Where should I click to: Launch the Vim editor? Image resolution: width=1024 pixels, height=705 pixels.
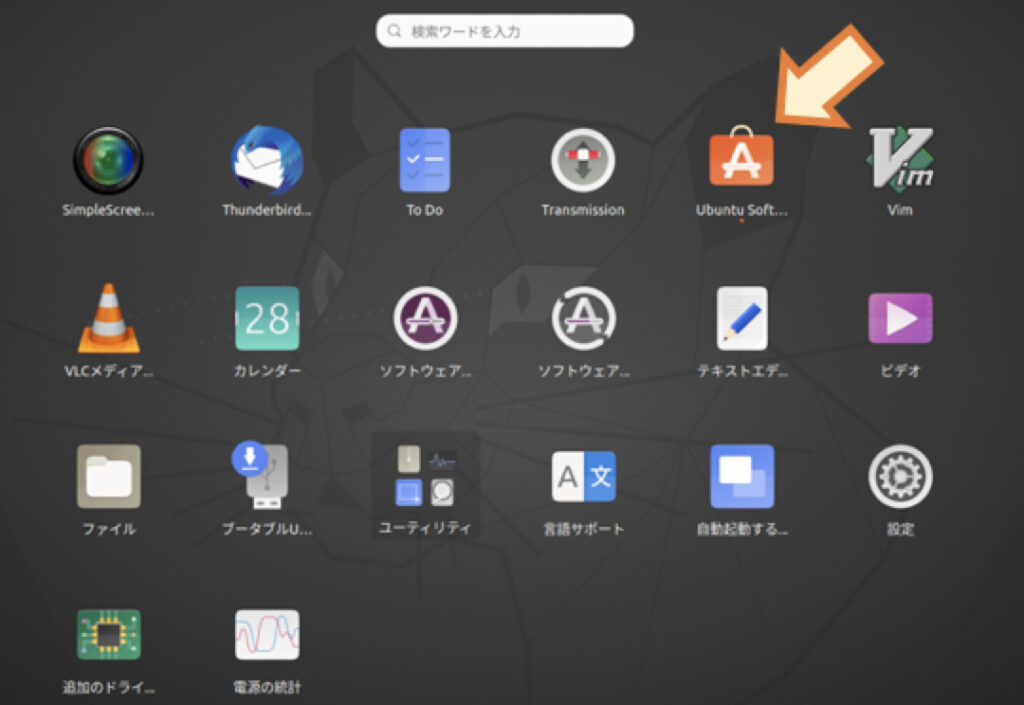(900, 159)
